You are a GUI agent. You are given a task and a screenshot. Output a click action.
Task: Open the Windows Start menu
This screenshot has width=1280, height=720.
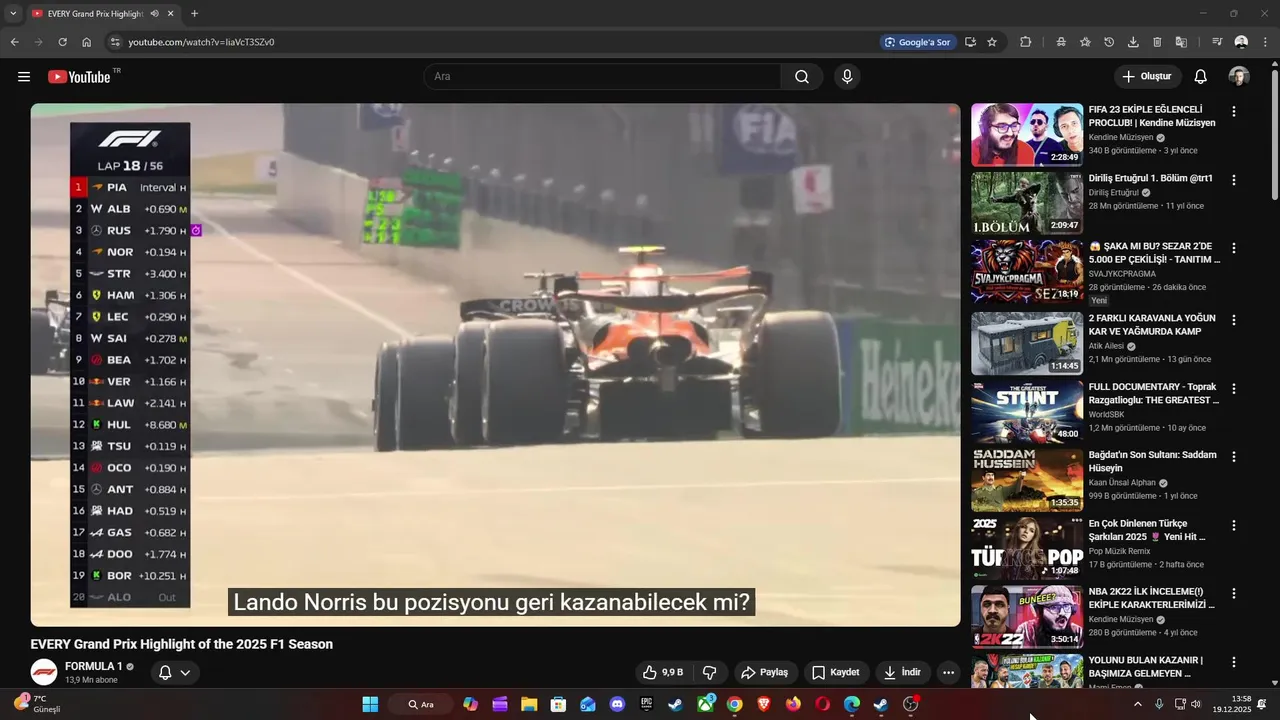[370, 704]
